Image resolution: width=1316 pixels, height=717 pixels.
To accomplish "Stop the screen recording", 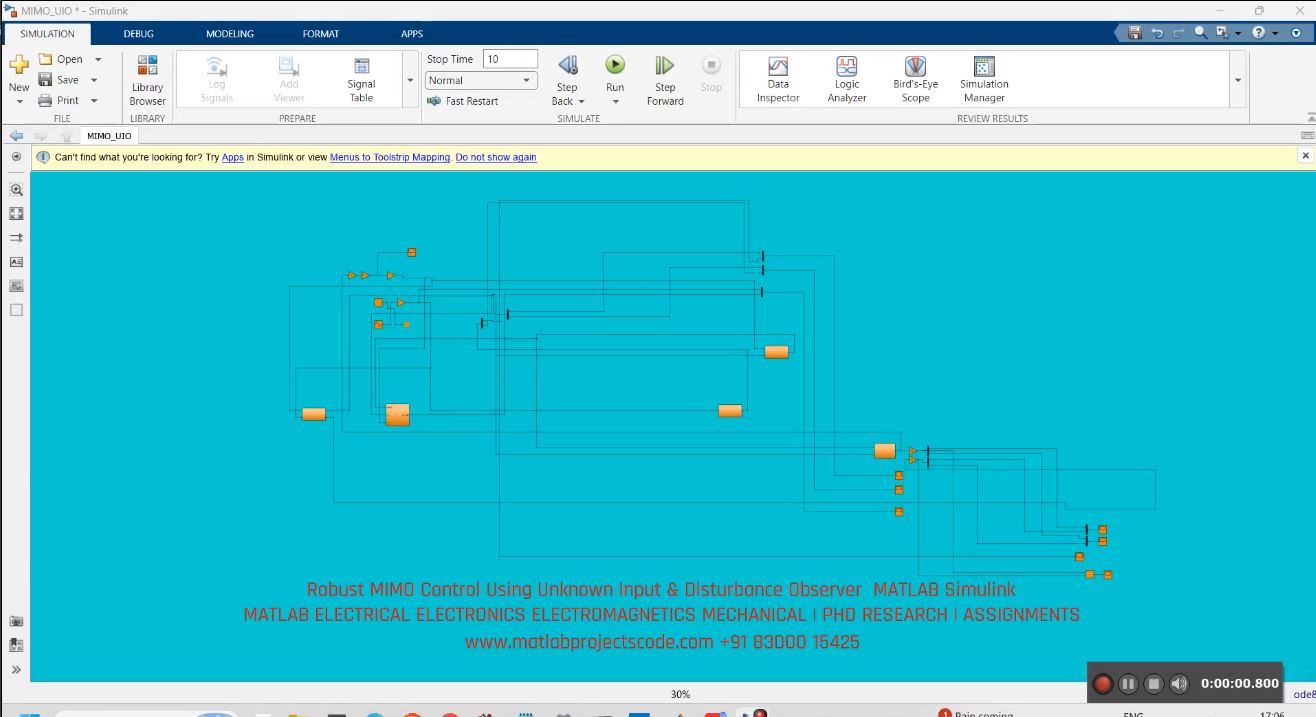I will coord(1153,684).
